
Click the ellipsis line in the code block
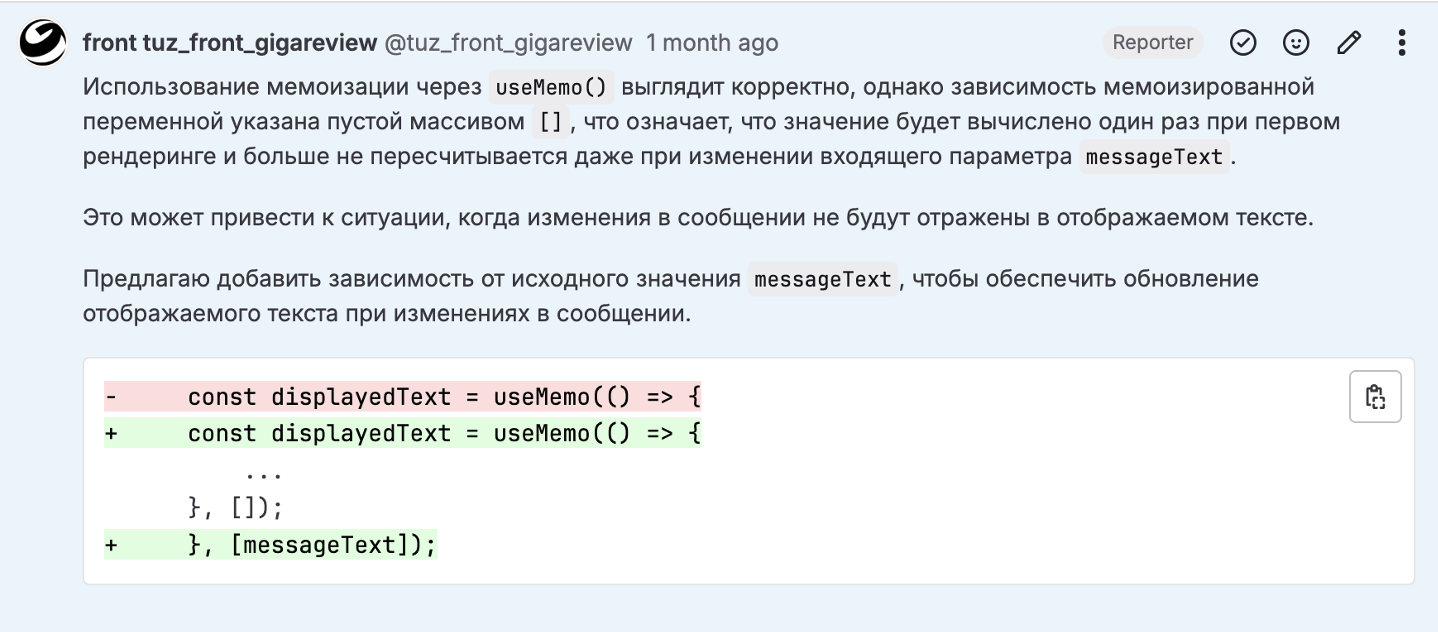point(263,471)
